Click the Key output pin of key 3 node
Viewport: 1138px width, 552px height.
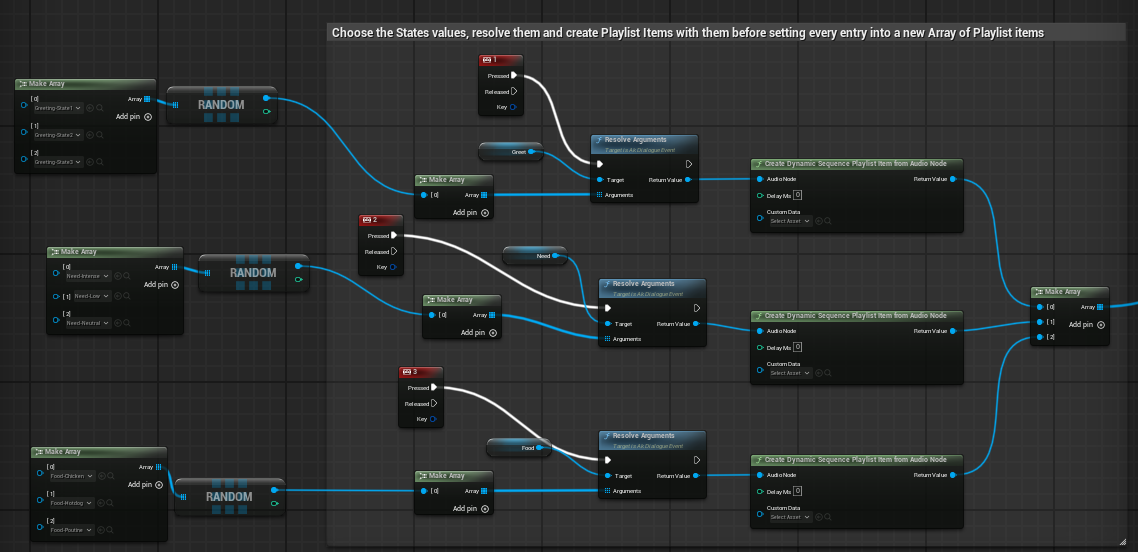click(x=433, y=419)
